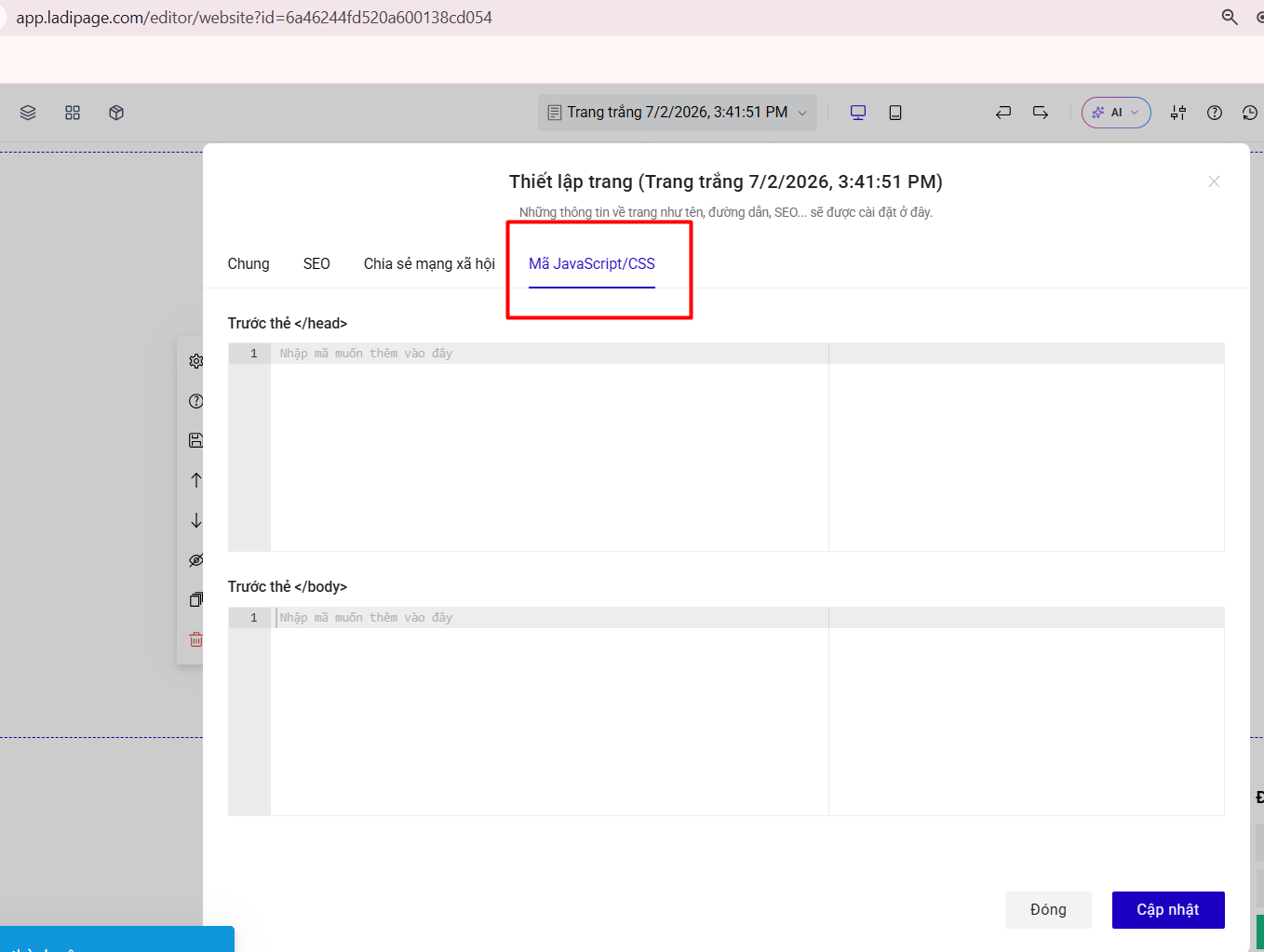Open the help question mark icon in top toolbar
The width and height of the screenshot is (1264, 952).
[1215, 113]
